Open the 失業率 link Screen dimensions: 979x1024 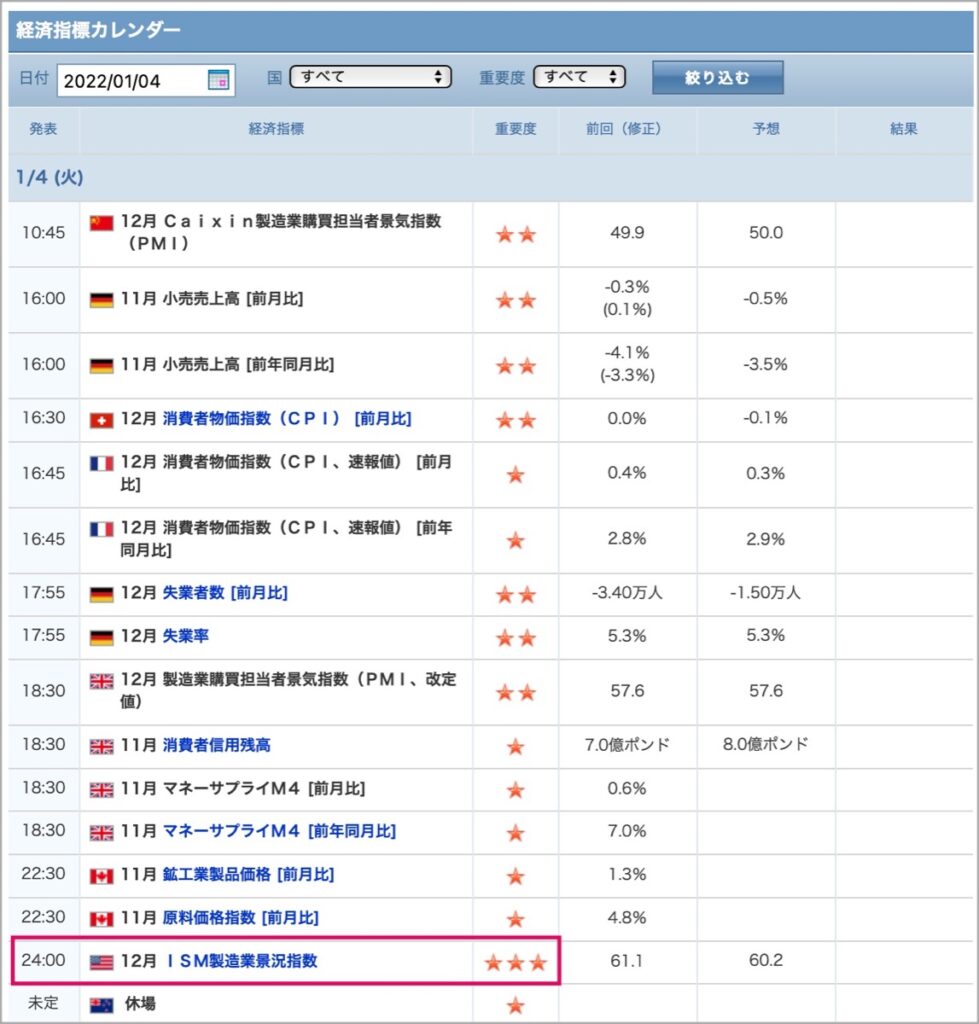(x=185, y=636)
